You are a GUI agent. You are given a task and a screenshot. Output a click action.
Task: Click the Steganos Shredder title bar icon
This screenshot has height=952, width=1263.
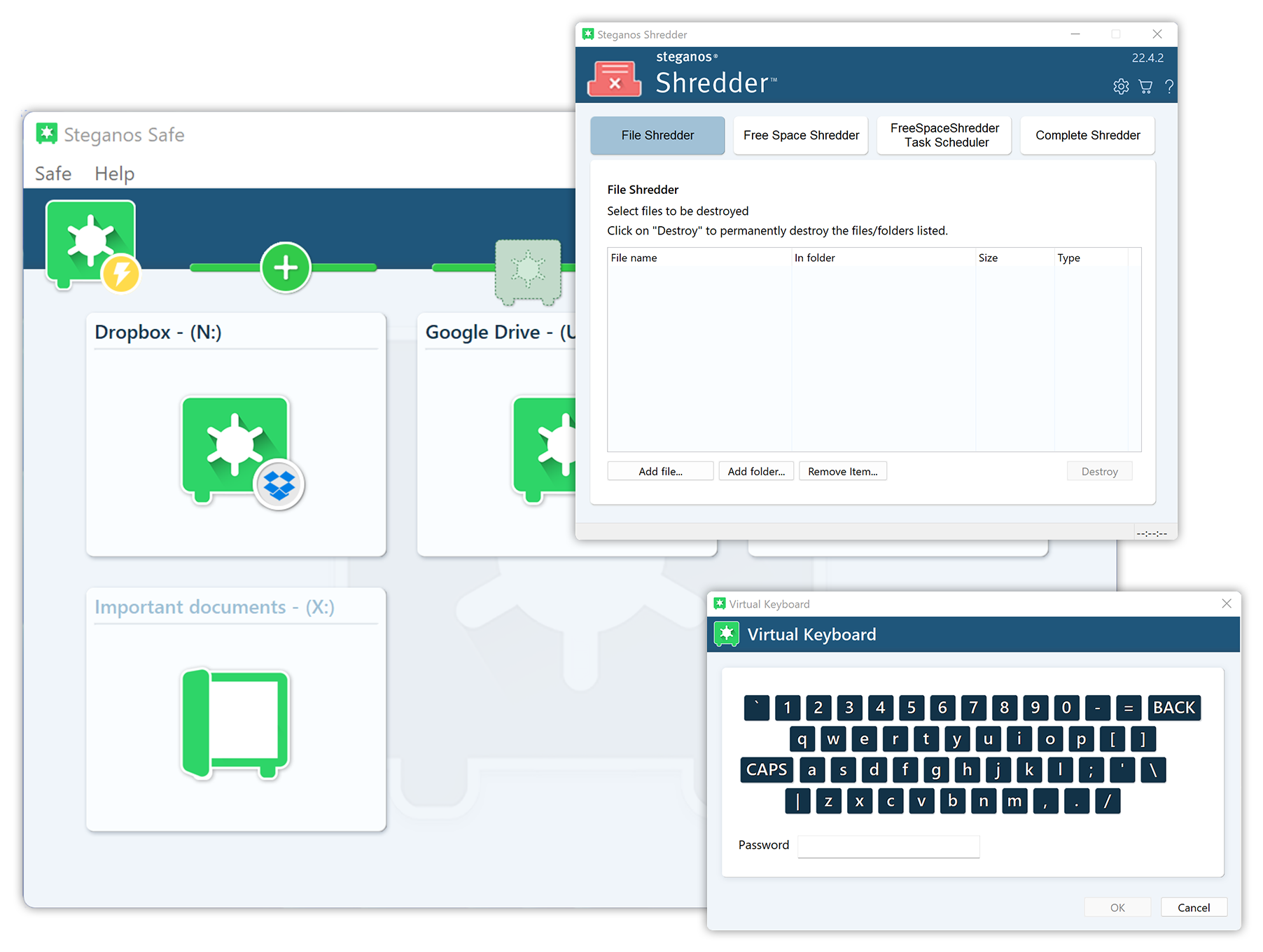coord(588,34)
